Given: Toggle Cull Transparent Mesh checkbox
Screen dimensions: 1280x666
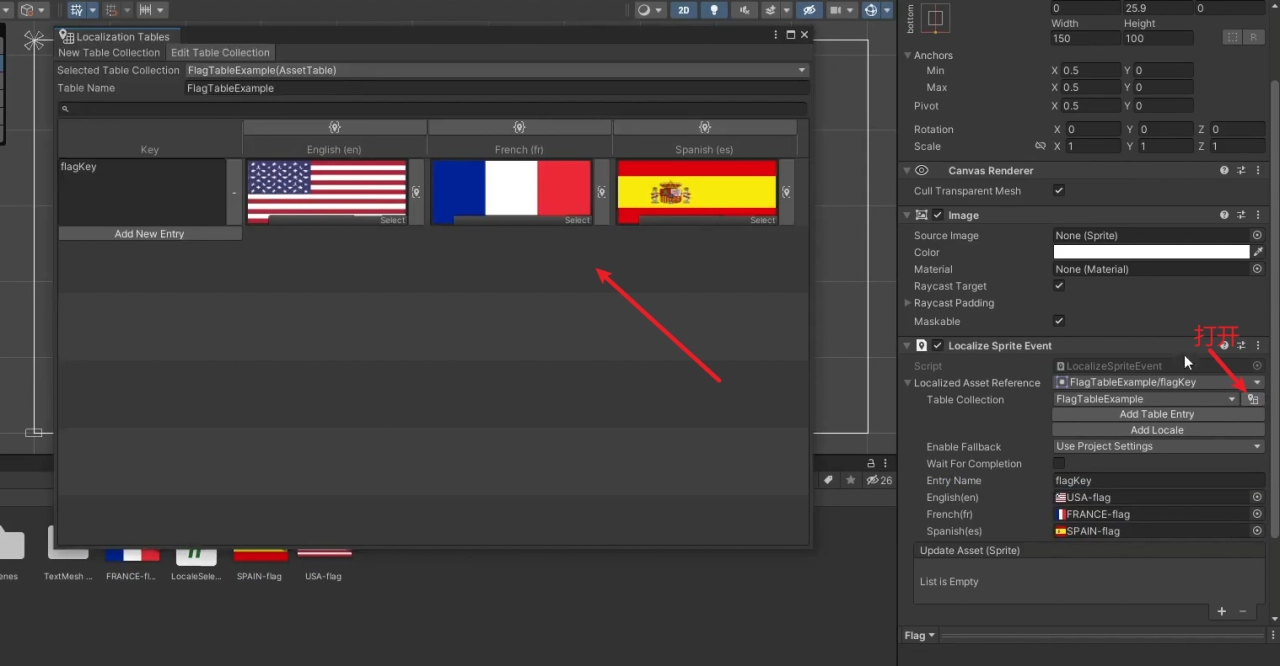Looking at the screenshot, I should 1059,190.
